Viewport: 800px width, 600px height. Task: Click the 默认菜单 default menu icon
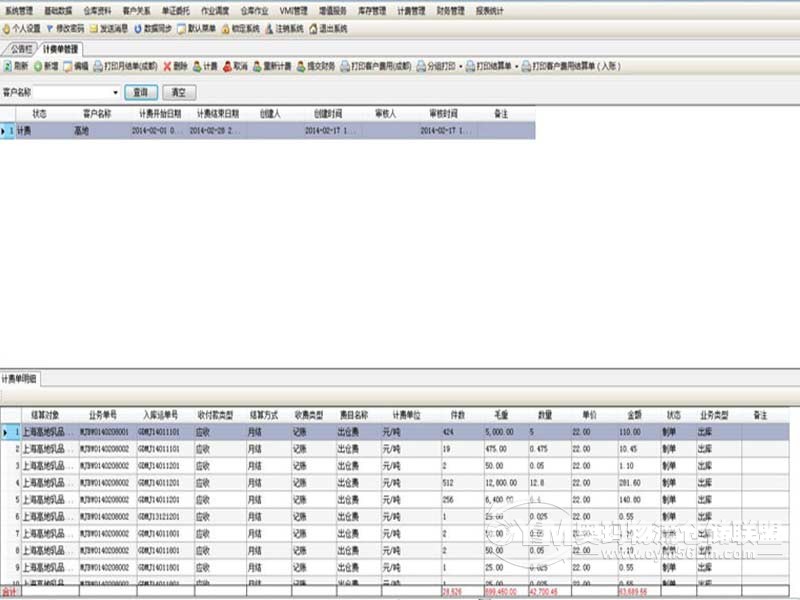182,29
